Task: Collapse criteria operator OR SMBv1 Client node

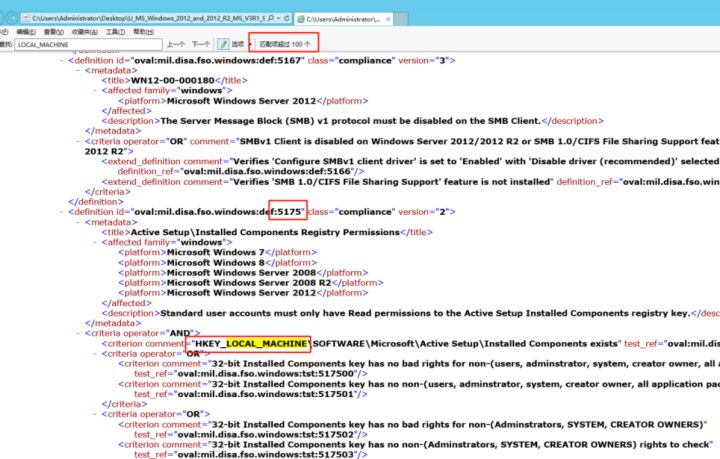Action: pos(79,141)
